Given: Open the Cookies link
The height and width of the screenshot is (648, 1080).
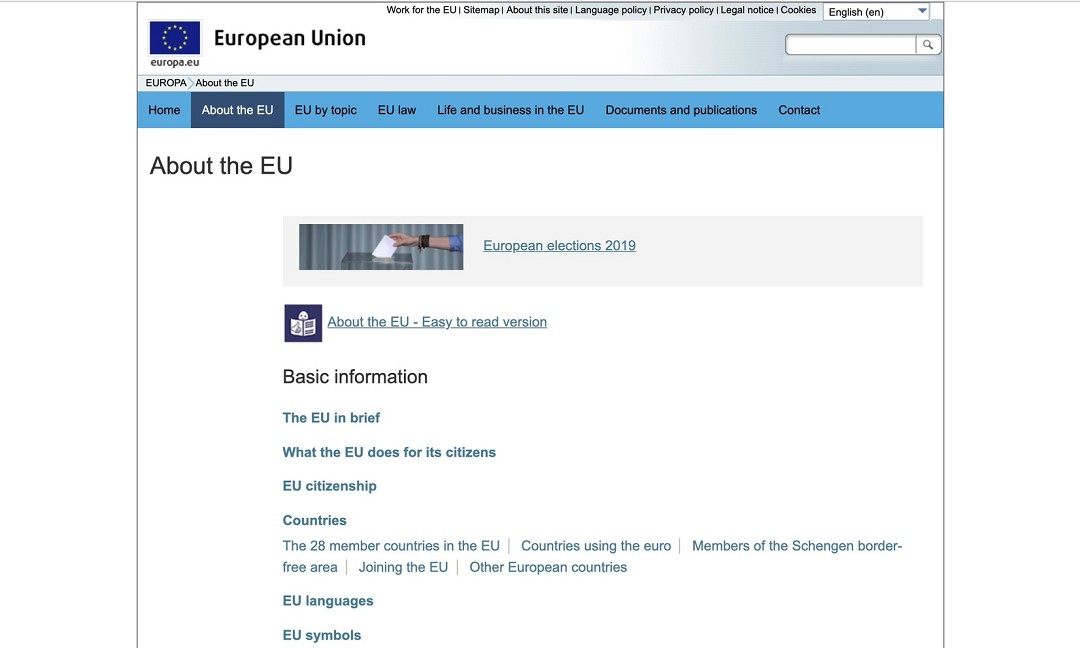Looking at the screenshot, I should pos(798,10).
